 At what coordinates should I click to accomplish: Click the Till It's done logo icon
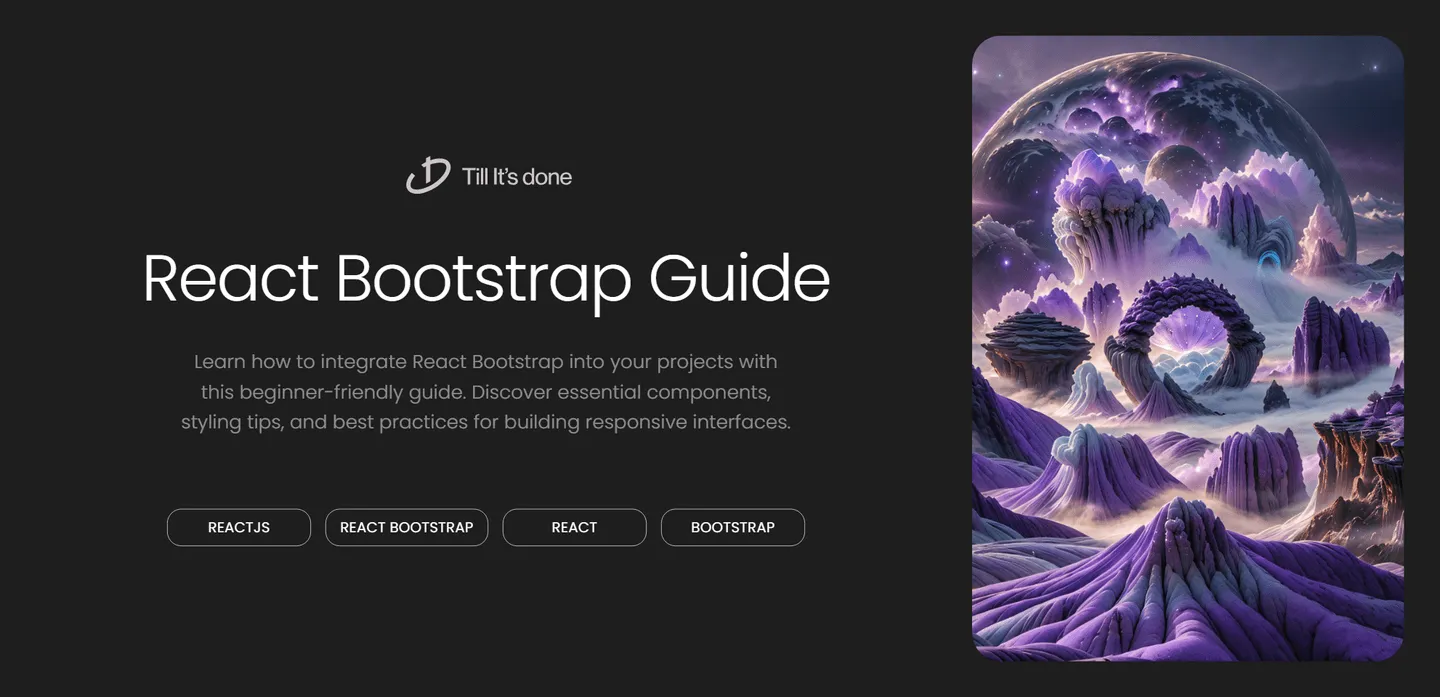tap(427, 176)
